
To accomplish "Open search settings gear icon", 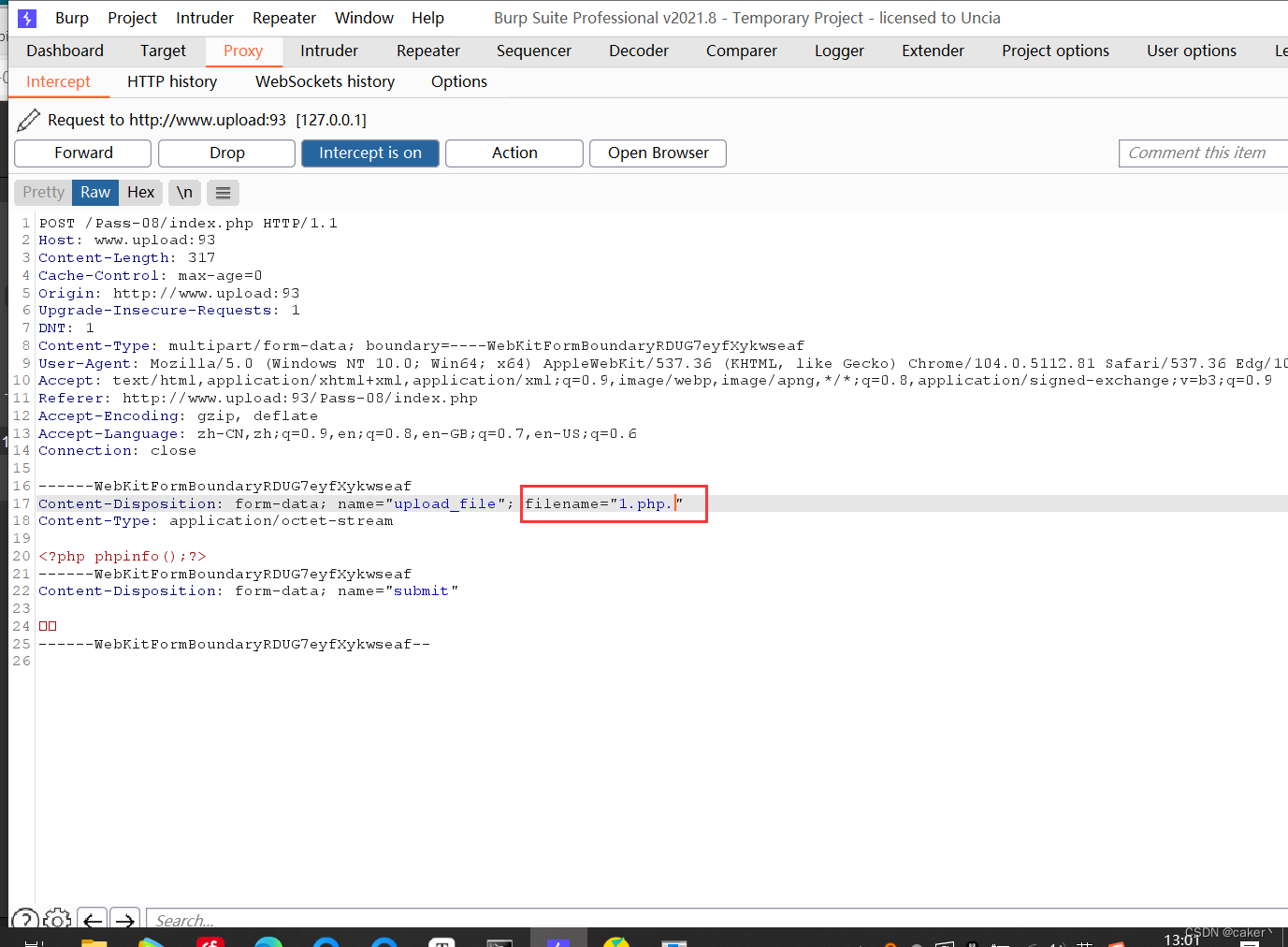I will (x=57, y=921).
